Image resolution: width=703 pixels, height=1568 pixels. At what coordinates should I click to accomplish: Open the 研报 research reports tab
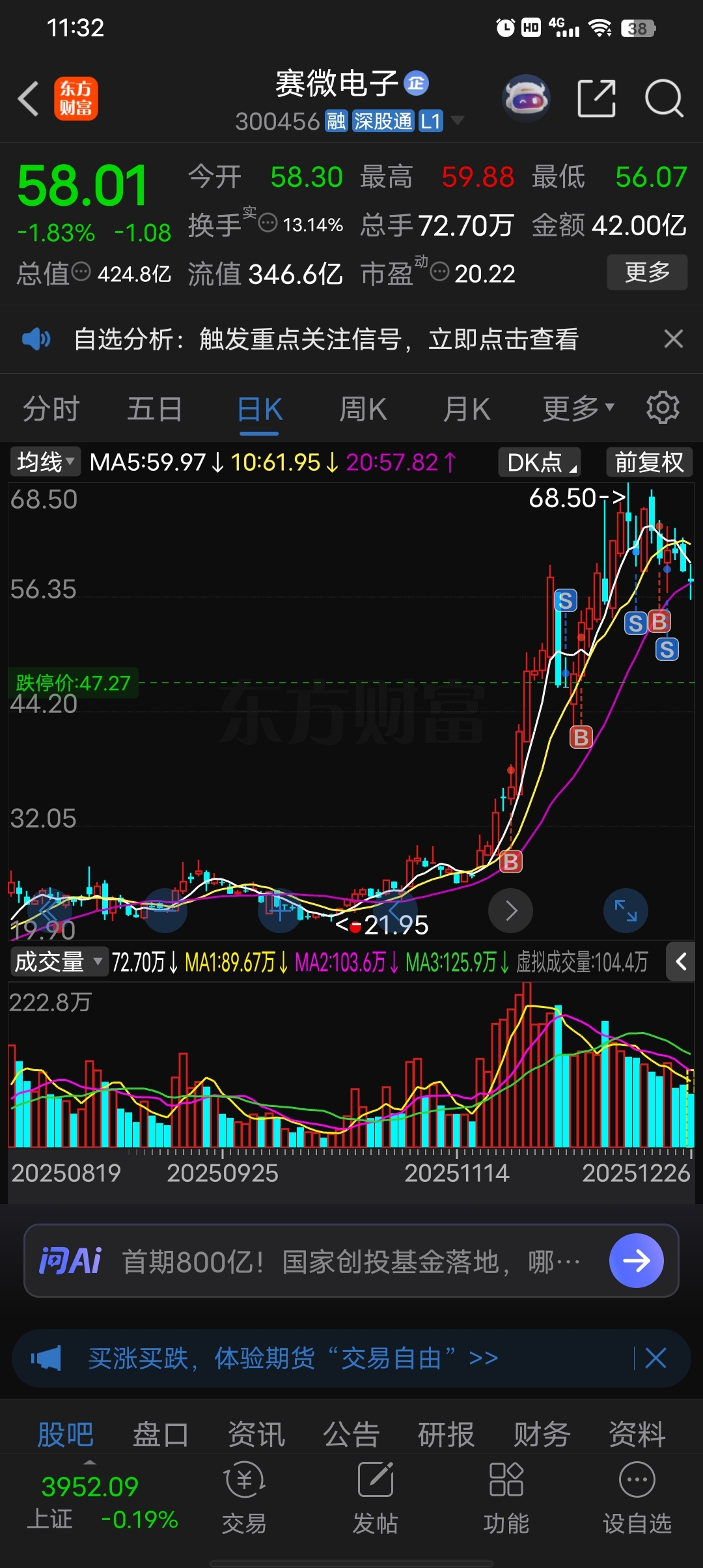pos(447,1434)
